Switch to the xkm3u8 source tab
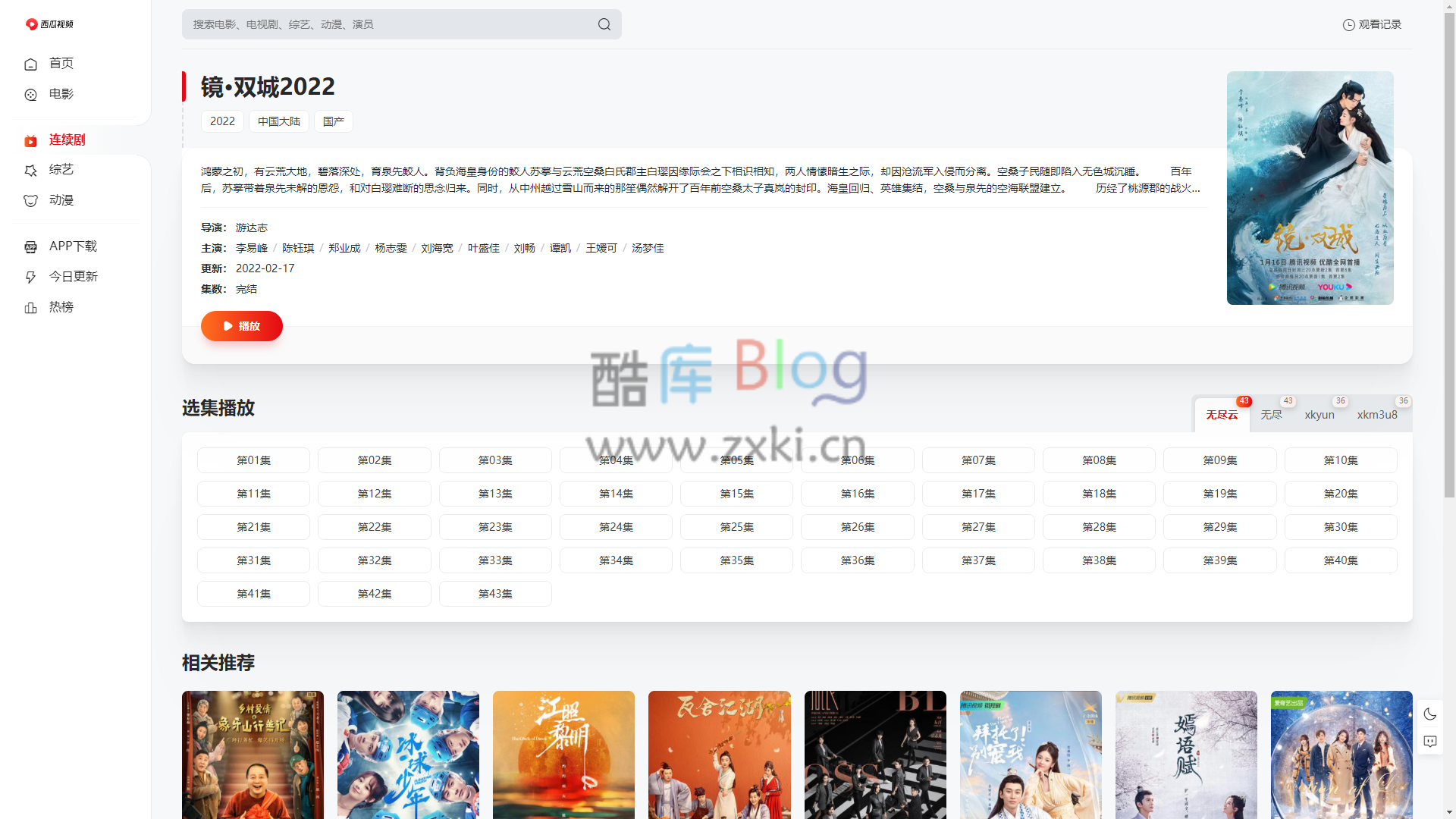Image resolution: width=1456 pixels, height=819 pixels. (1377, 415)
